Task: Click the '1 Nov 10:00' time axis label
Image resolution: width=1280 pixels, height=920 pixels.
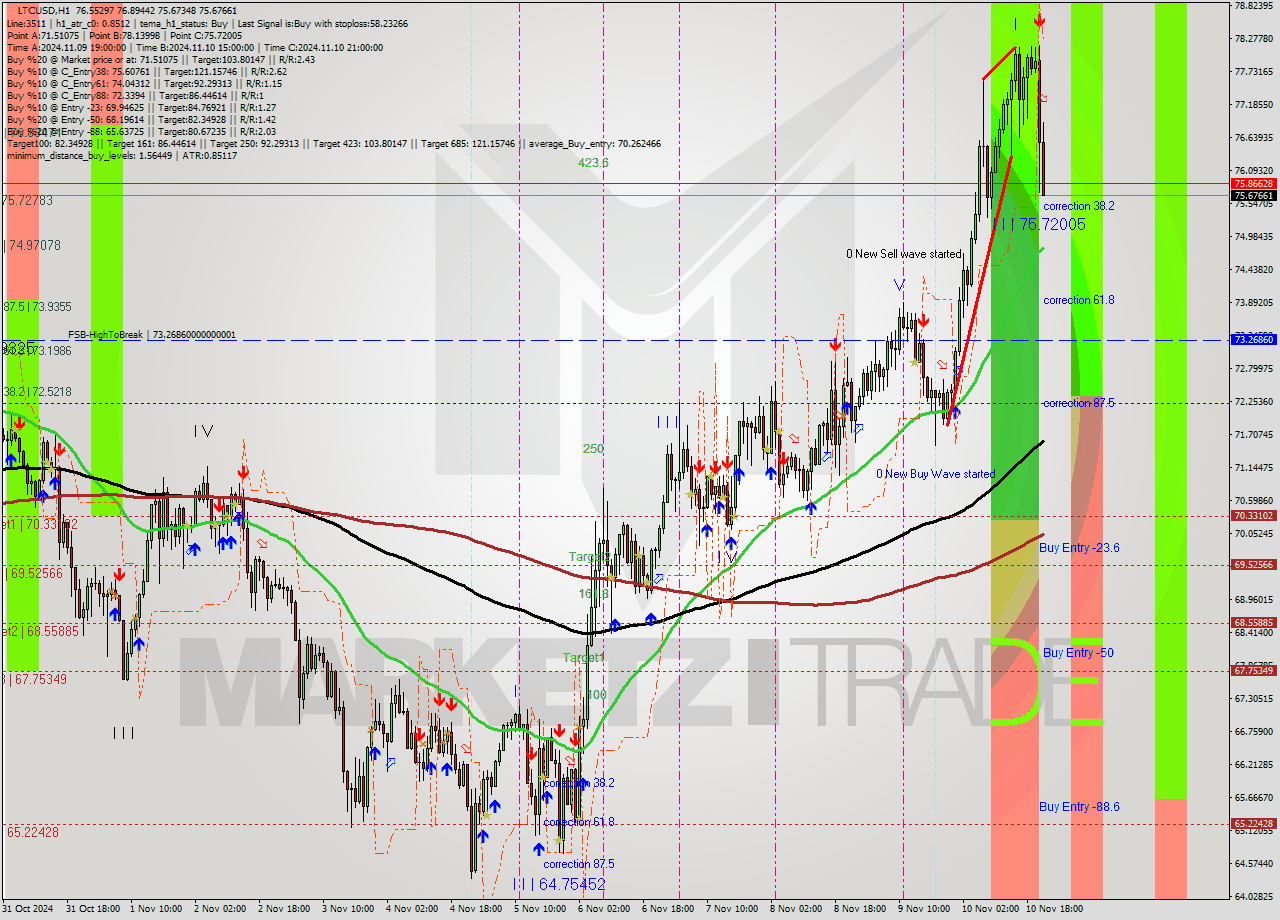Action: click(x=158, y=909)
